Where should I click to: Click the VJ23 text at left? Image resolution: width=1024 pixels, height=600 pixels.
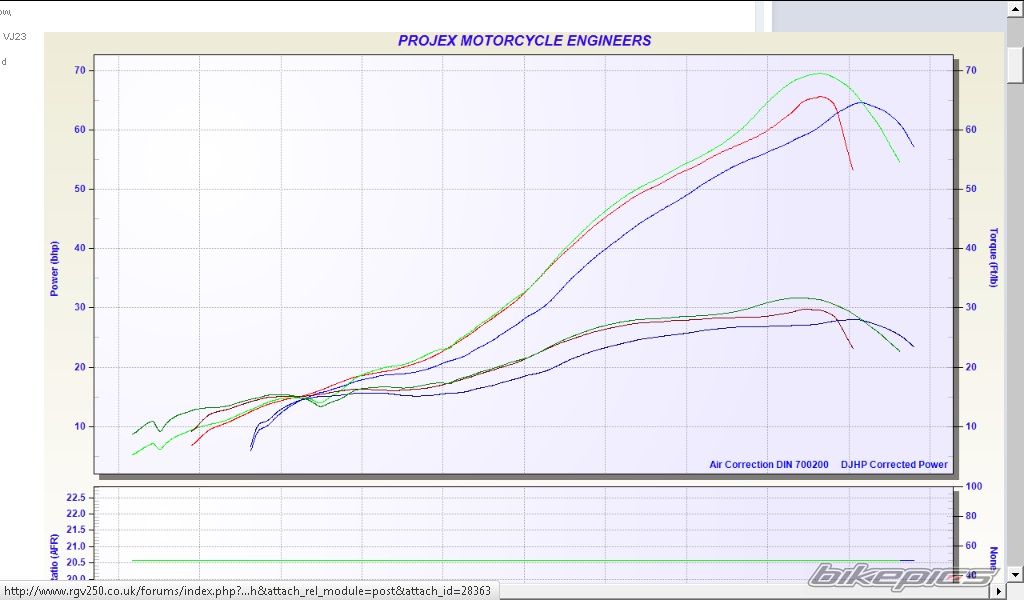15,37
